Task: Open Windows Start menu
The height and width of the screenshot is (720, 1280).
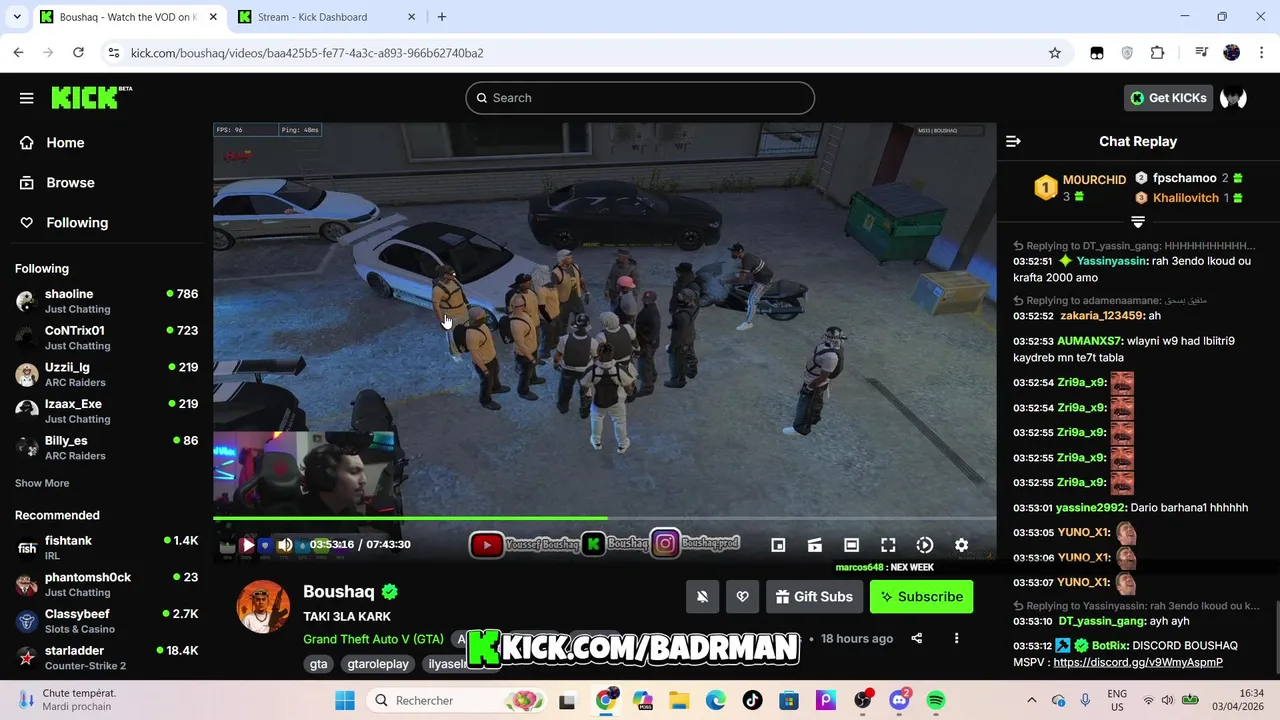Action: (x=345, y=701)
